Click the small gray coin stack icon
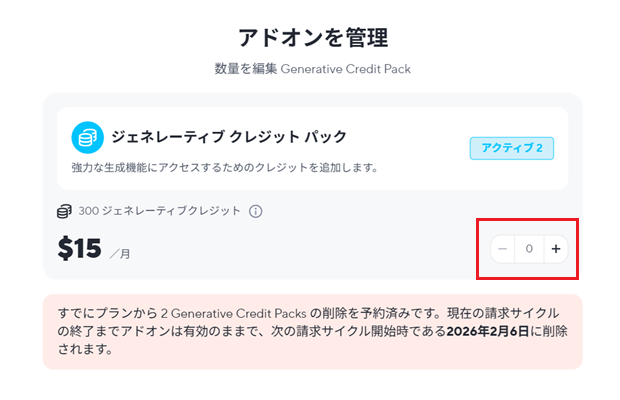Viewport: 620px width, 400px height. pos(64,211)
